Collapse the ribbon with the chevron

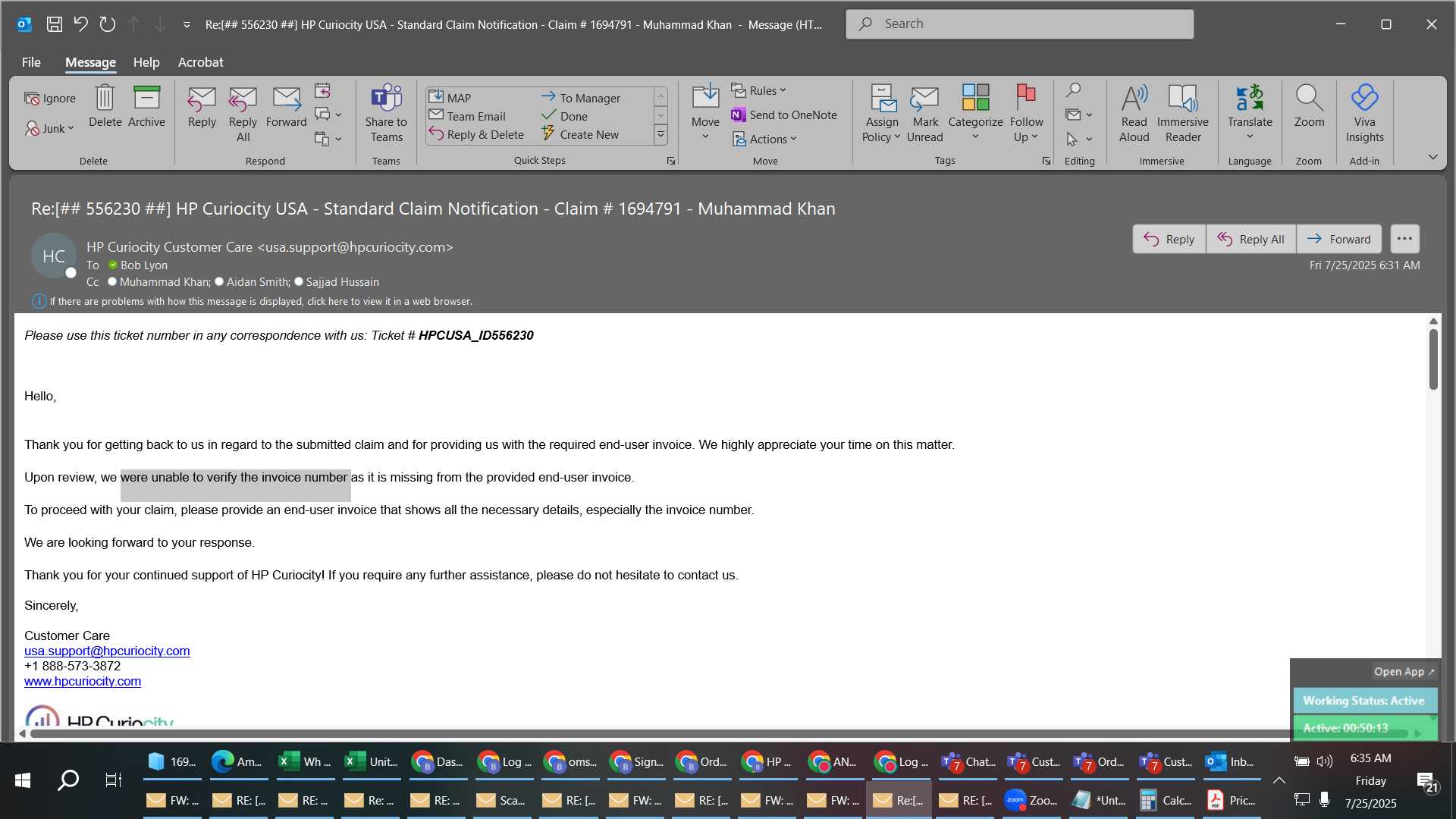[x=1432, y=157]
